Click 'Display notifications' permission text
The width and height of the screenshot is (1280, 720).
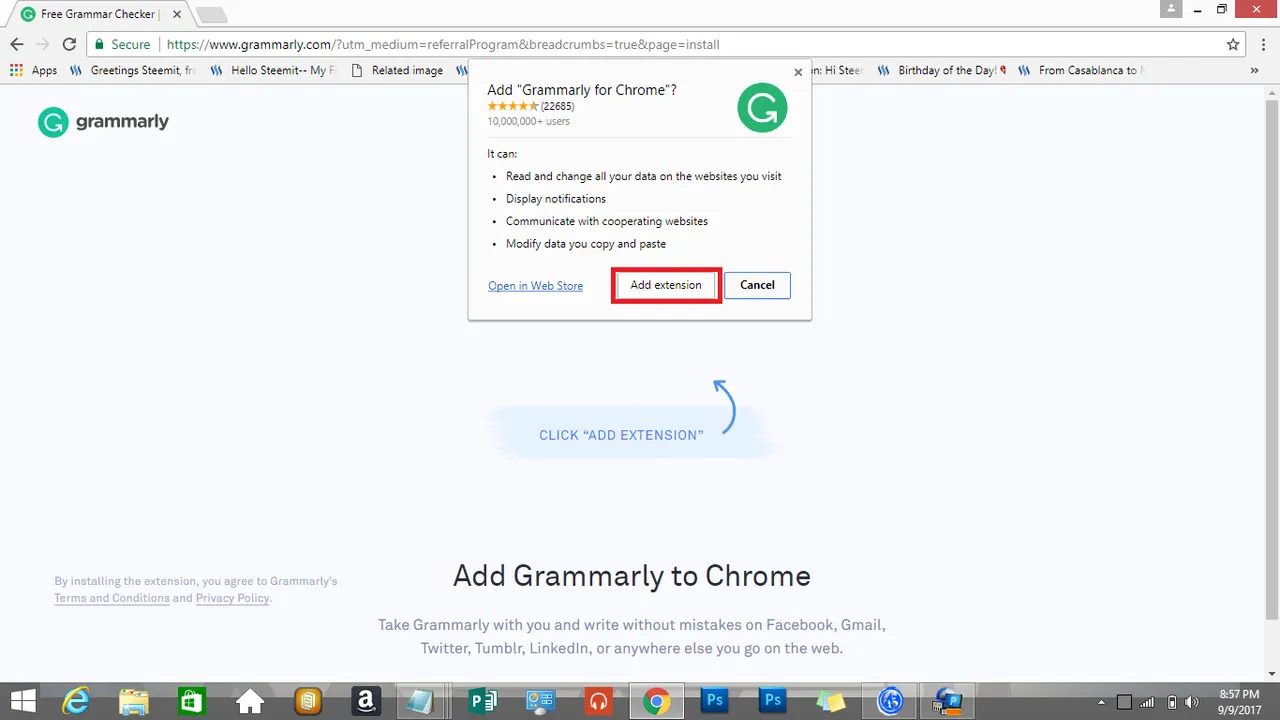556,199
